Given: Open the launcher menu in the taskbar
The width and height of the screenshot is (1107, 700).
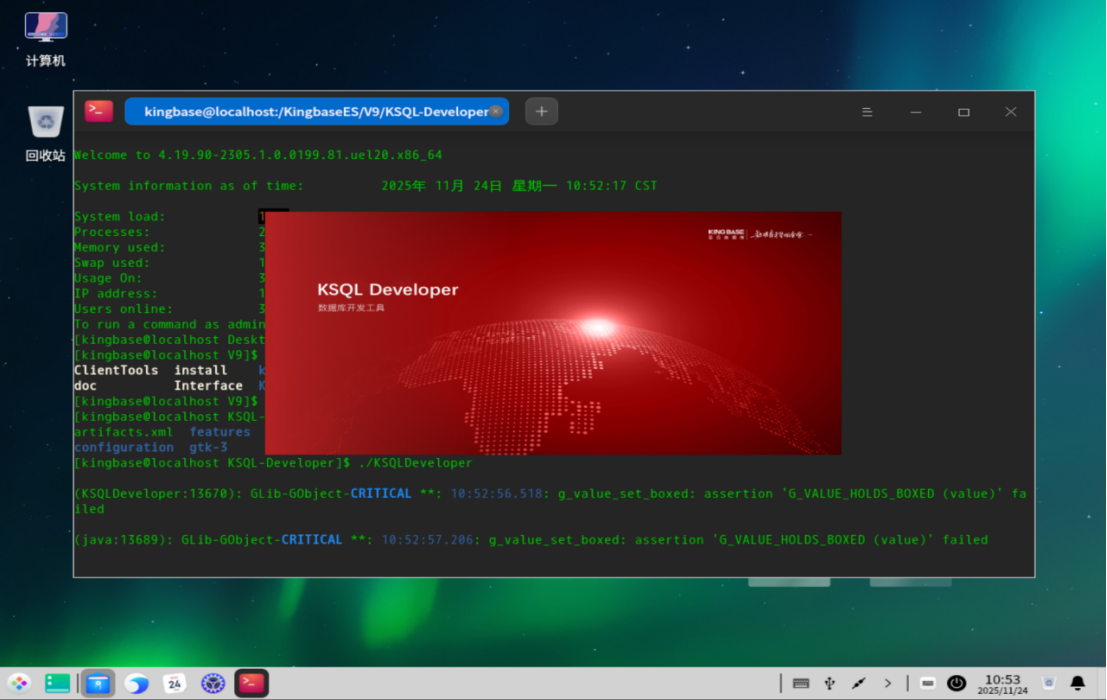Looking at the screenshot, I should pyautogui.click(x=20, y=683).
